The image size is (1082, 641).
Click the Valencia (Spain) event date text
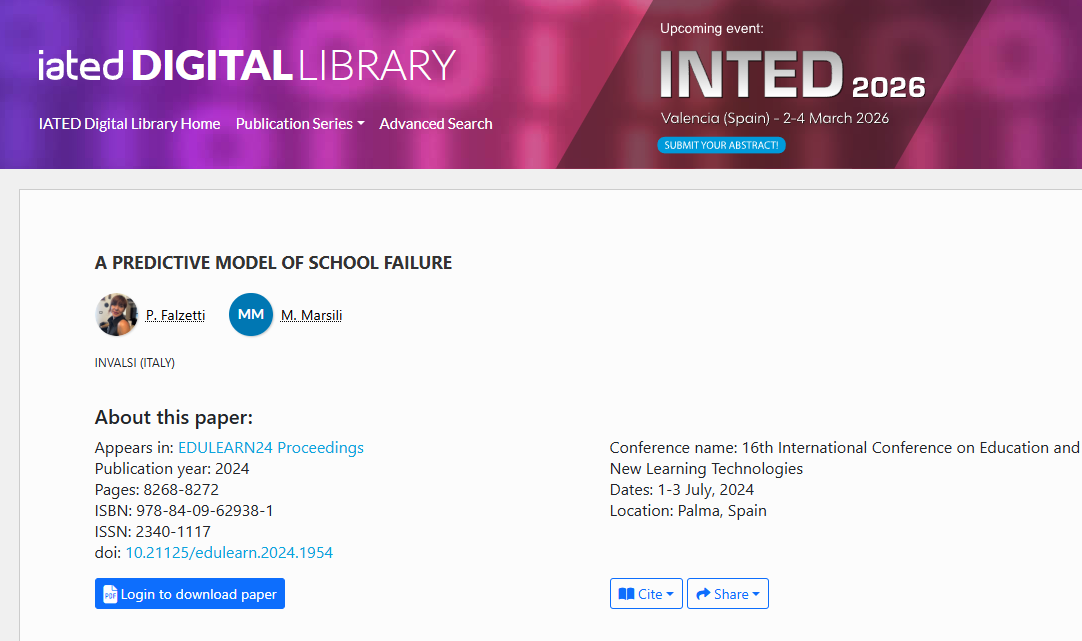click(x=774, y=118)
